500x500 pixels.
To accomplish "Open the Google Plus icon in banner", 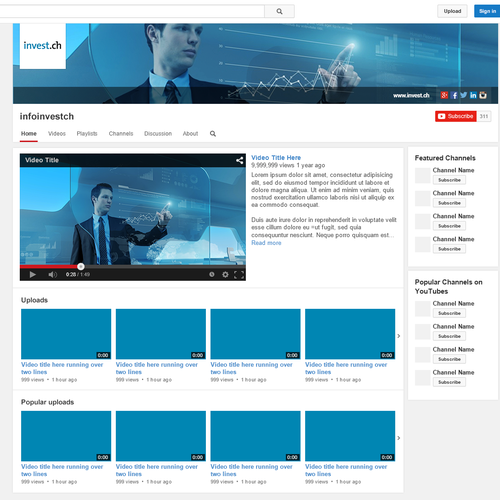I will click(444, 95).
